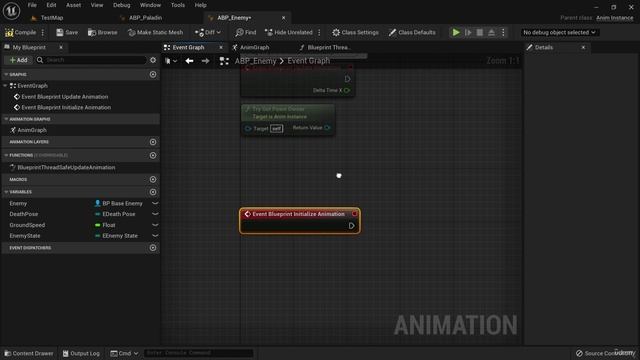Open the Debug menu

click(121, 5)
